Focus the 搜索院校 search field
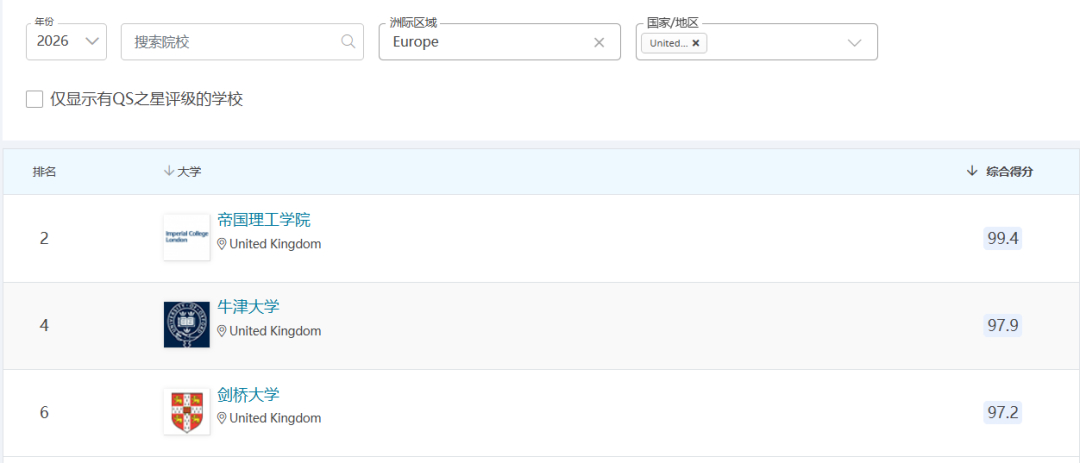Screen dimensions: 1080x463 [242, 41]
